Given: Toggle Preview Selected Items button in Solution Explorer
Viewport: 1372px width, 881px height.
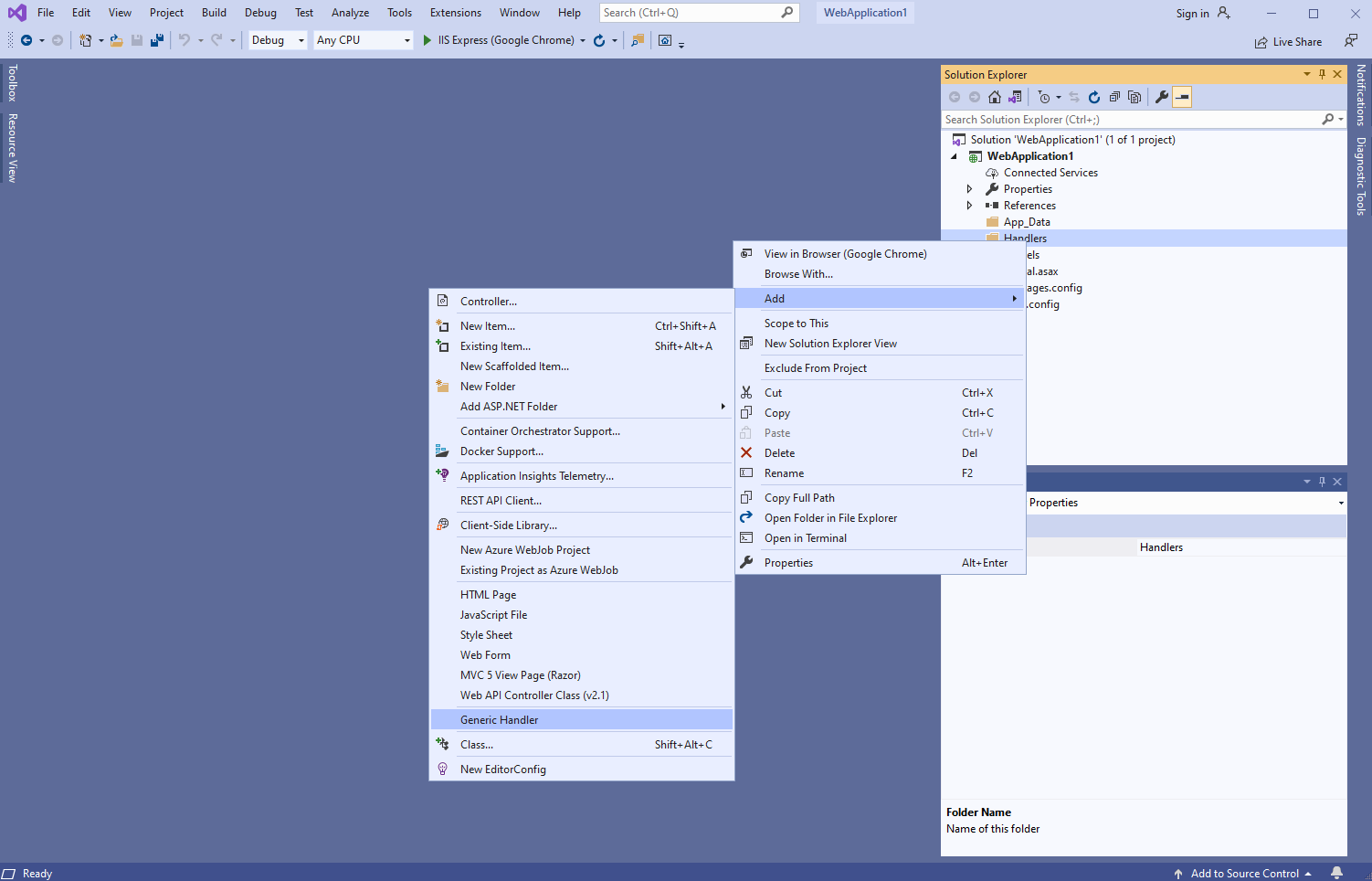Looking at the screenshot, I should tap(1182, 97).
